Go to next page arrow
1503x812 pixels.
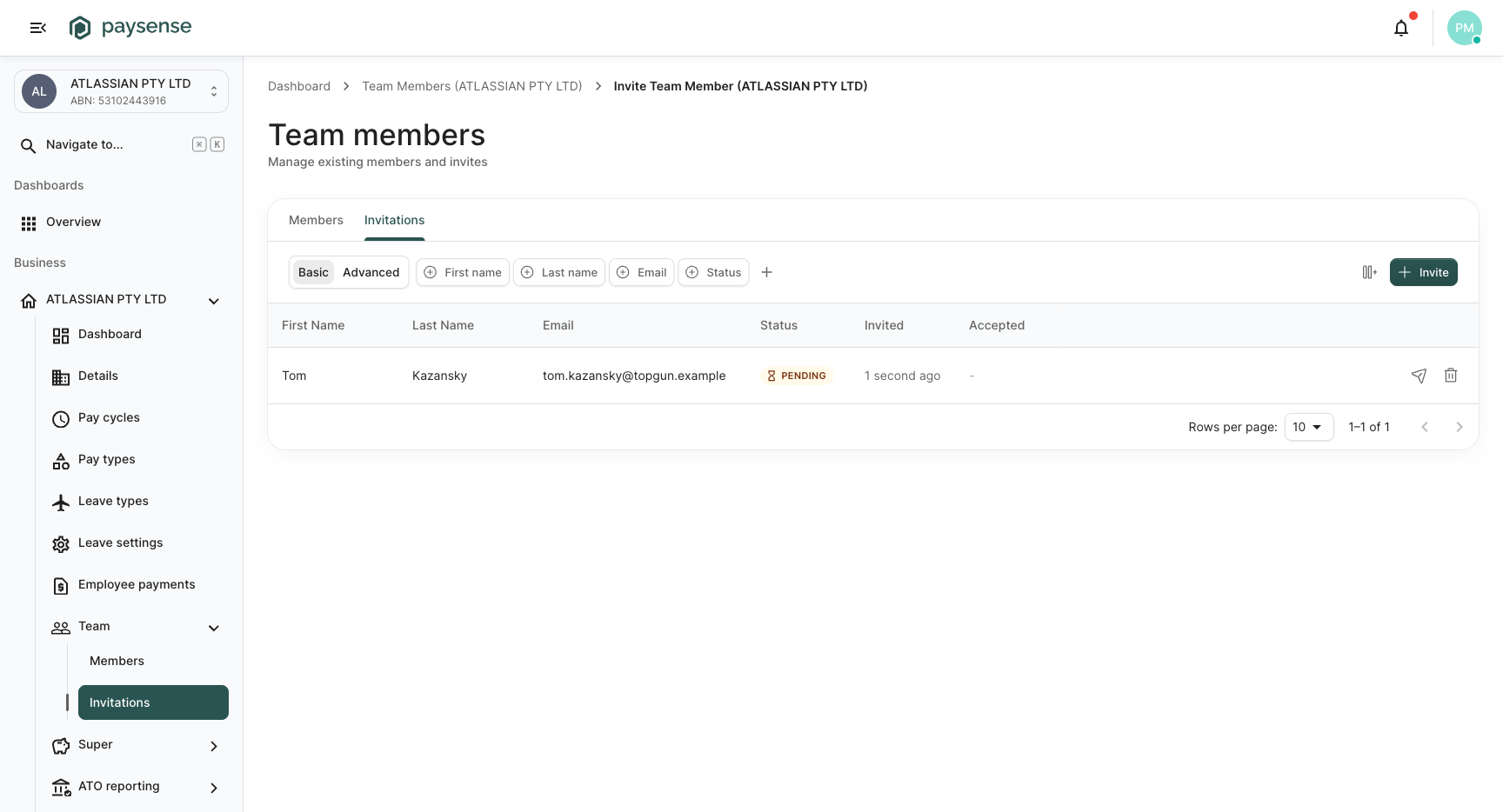[1460, 427]
